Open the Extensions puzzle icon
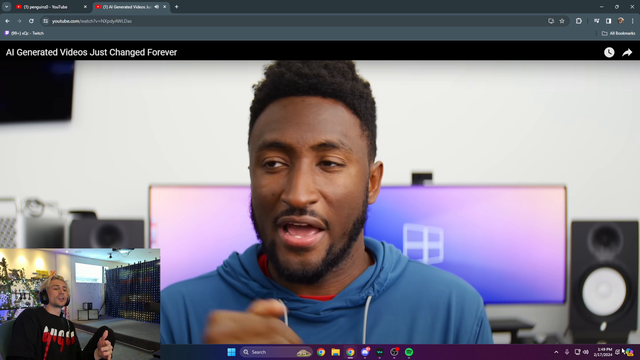Screen dimensions: 640x360 point(579,21)
